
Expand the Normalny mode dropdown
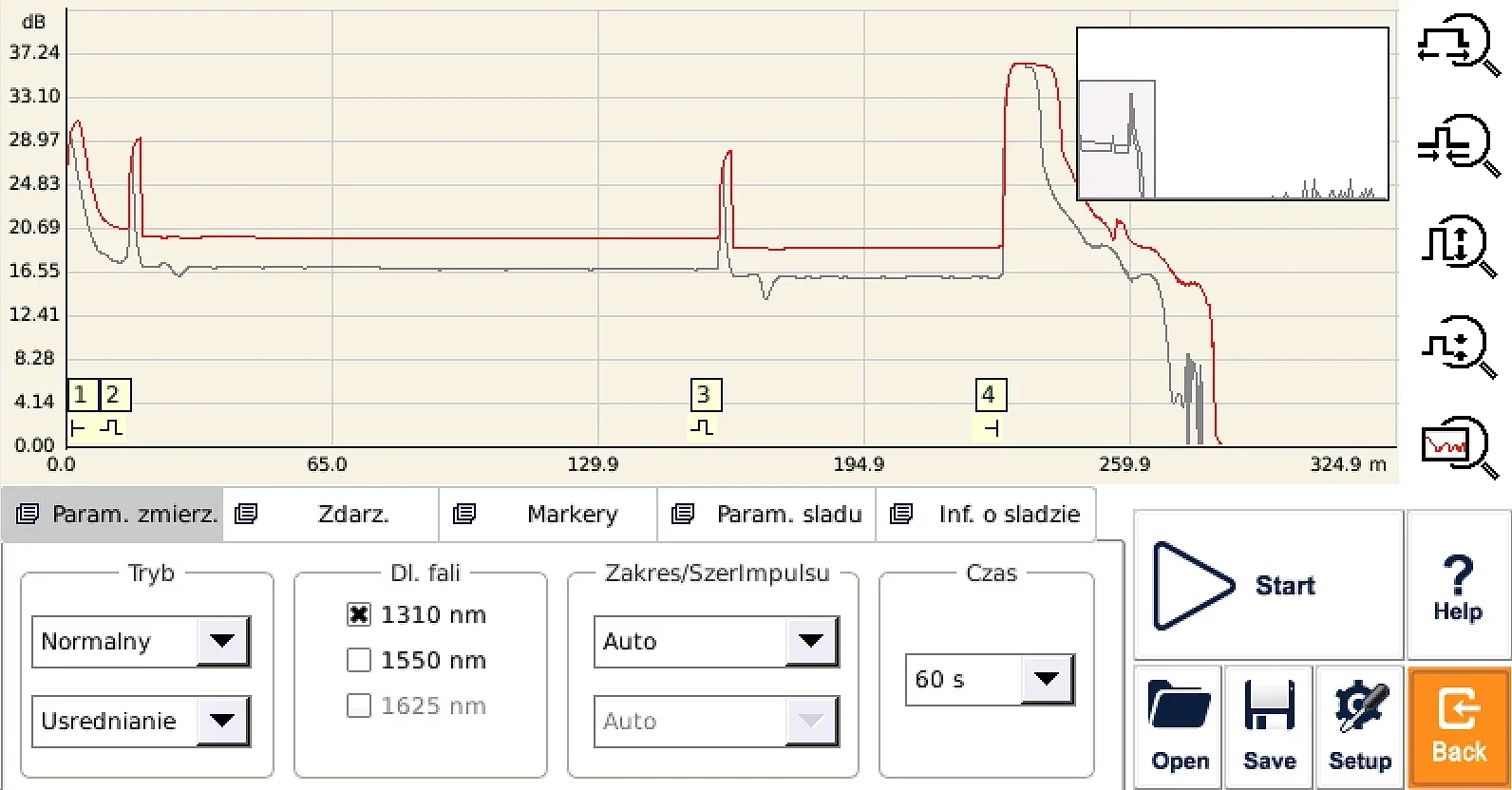point(142,641)
